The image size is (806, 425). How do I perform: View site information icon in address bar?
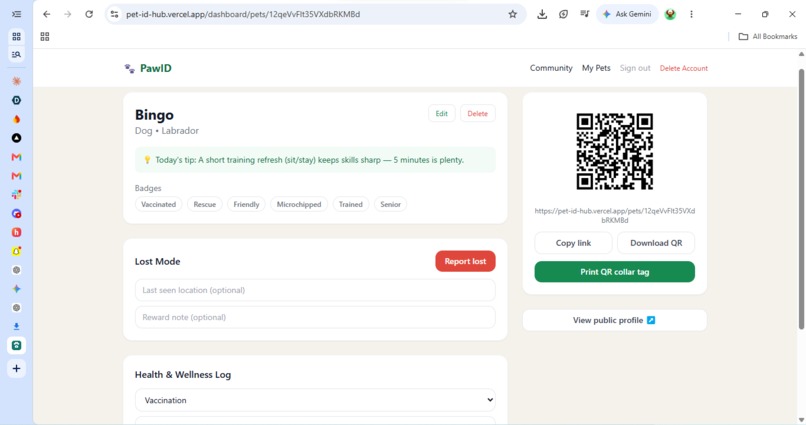click(115, 14)
